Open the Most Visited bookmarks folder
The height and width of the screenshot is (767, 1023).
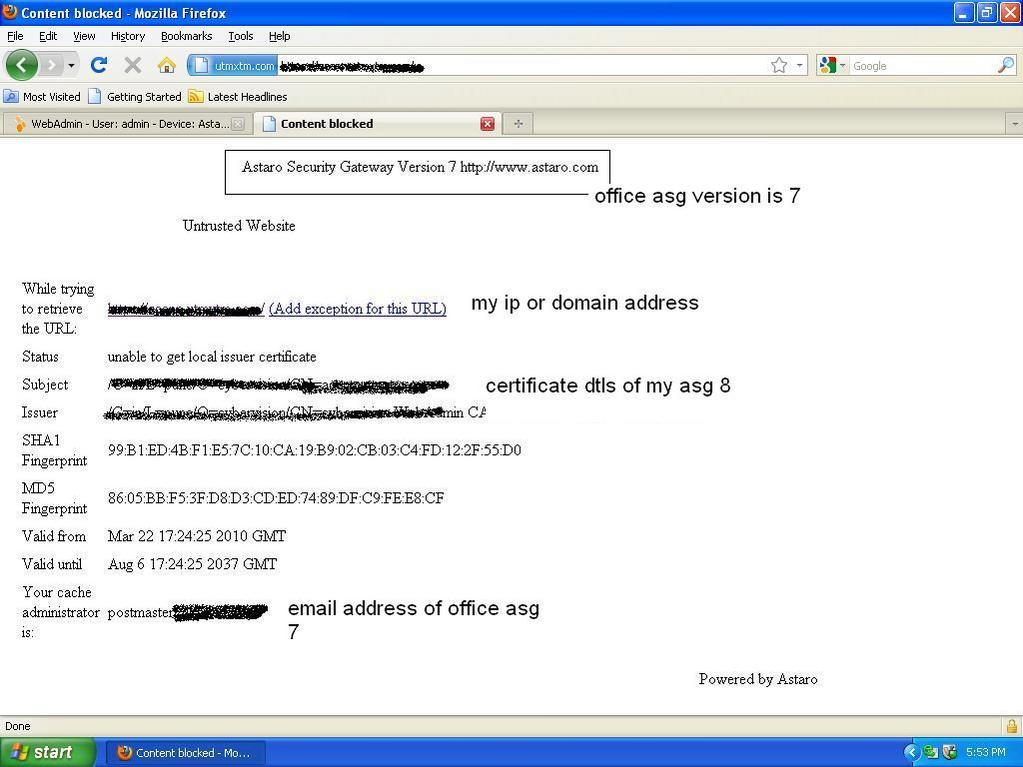tap(42, 97)
